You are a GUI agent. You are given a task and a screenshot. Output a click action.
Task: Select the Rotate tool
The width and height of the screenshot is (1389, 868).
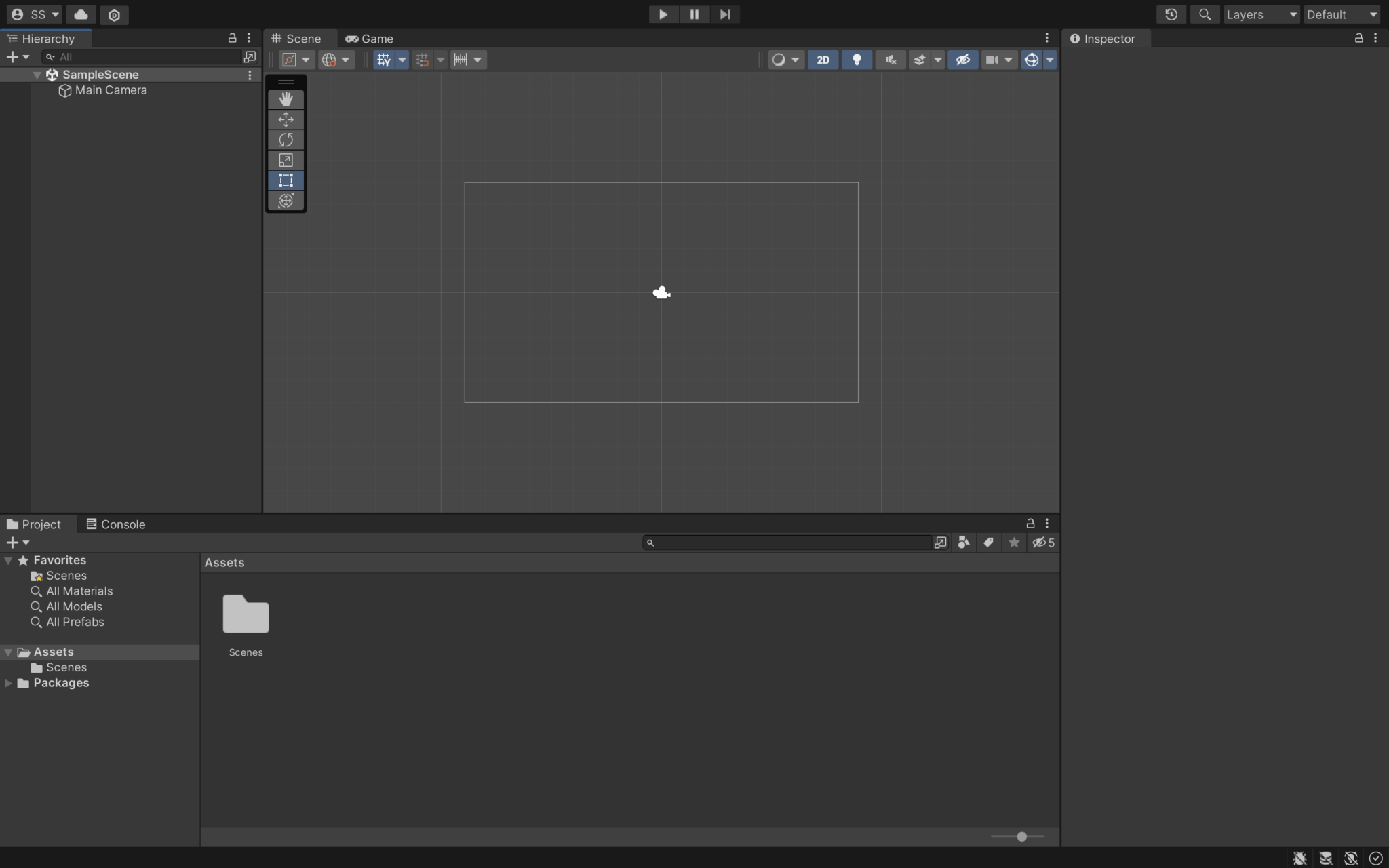coord(286,140)
